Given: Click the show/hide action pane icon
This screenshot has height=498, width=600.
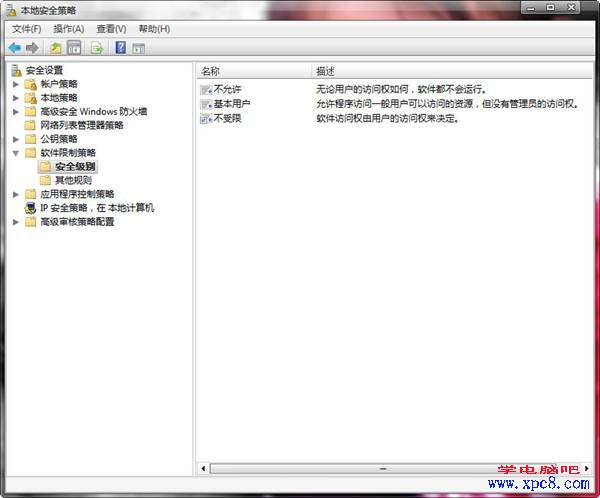Looking at the screenshot, I should click(139, 47).
